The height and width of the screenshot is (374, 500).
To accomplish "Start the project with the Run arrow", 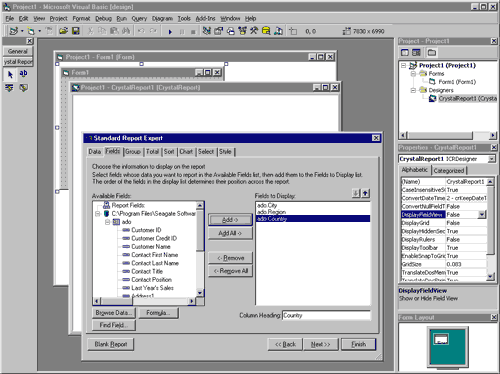I will [170, 32].
